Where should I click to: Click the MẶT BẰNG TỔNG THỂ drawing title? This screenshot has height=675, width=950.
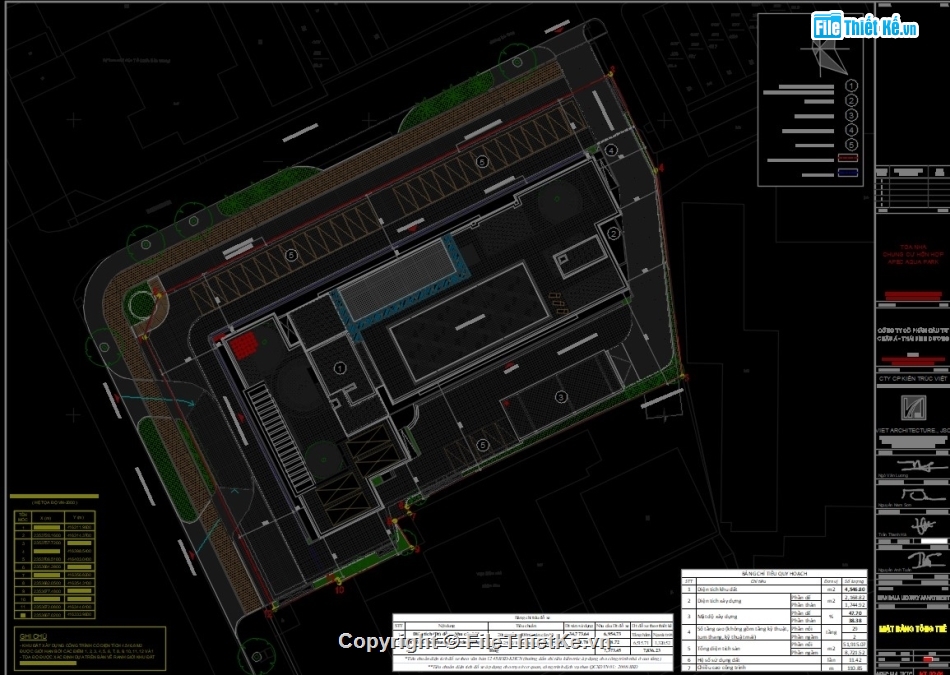tap(911, 628)
